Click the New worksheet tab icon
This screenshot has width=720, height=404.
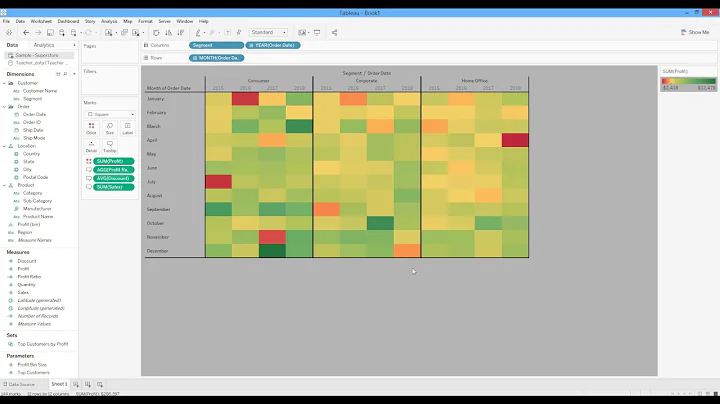(x=76, y=384)
